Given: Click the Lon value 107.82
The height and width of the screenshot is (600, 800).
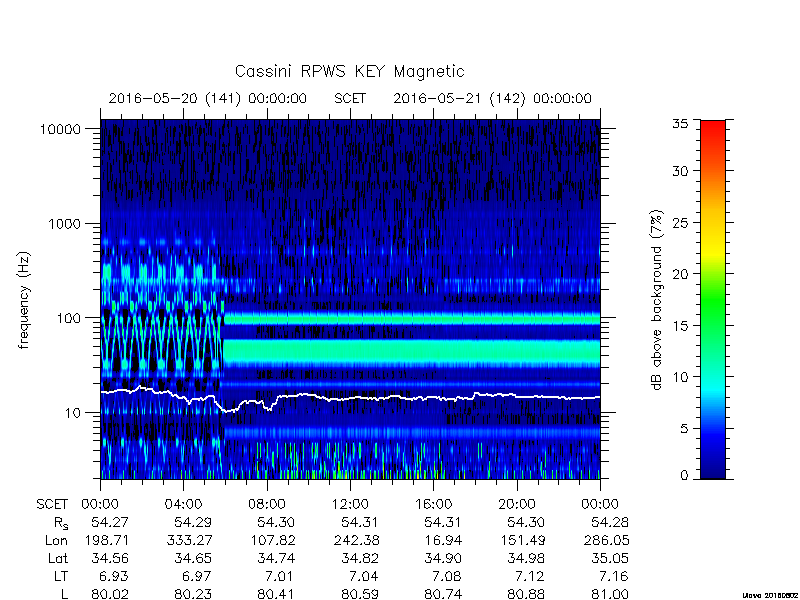Looking at the screenshot, I should click(x=272, y=540).
